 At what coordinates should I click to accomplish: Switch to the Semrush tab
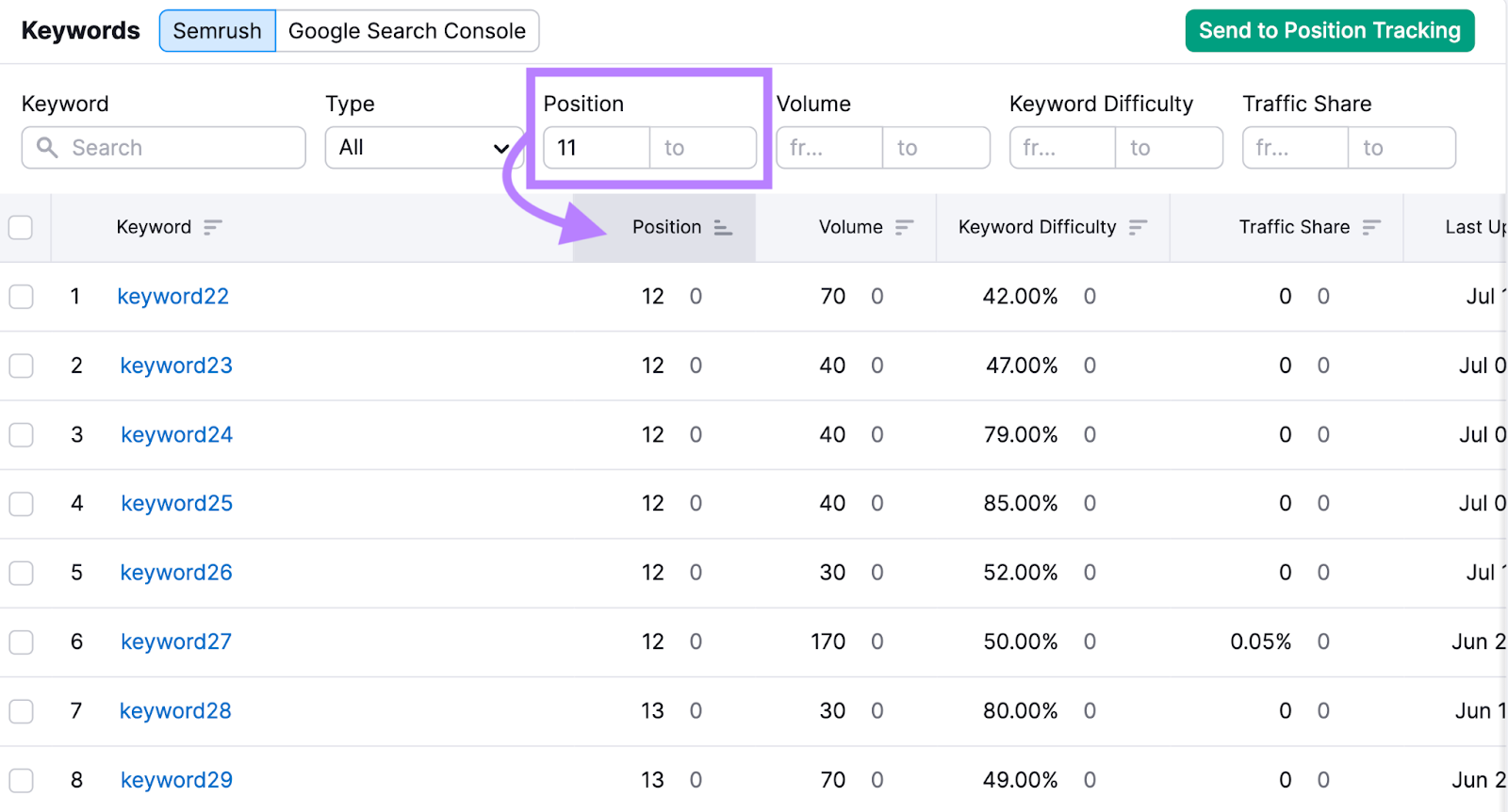pyautogui.click(x=218, y=31)
